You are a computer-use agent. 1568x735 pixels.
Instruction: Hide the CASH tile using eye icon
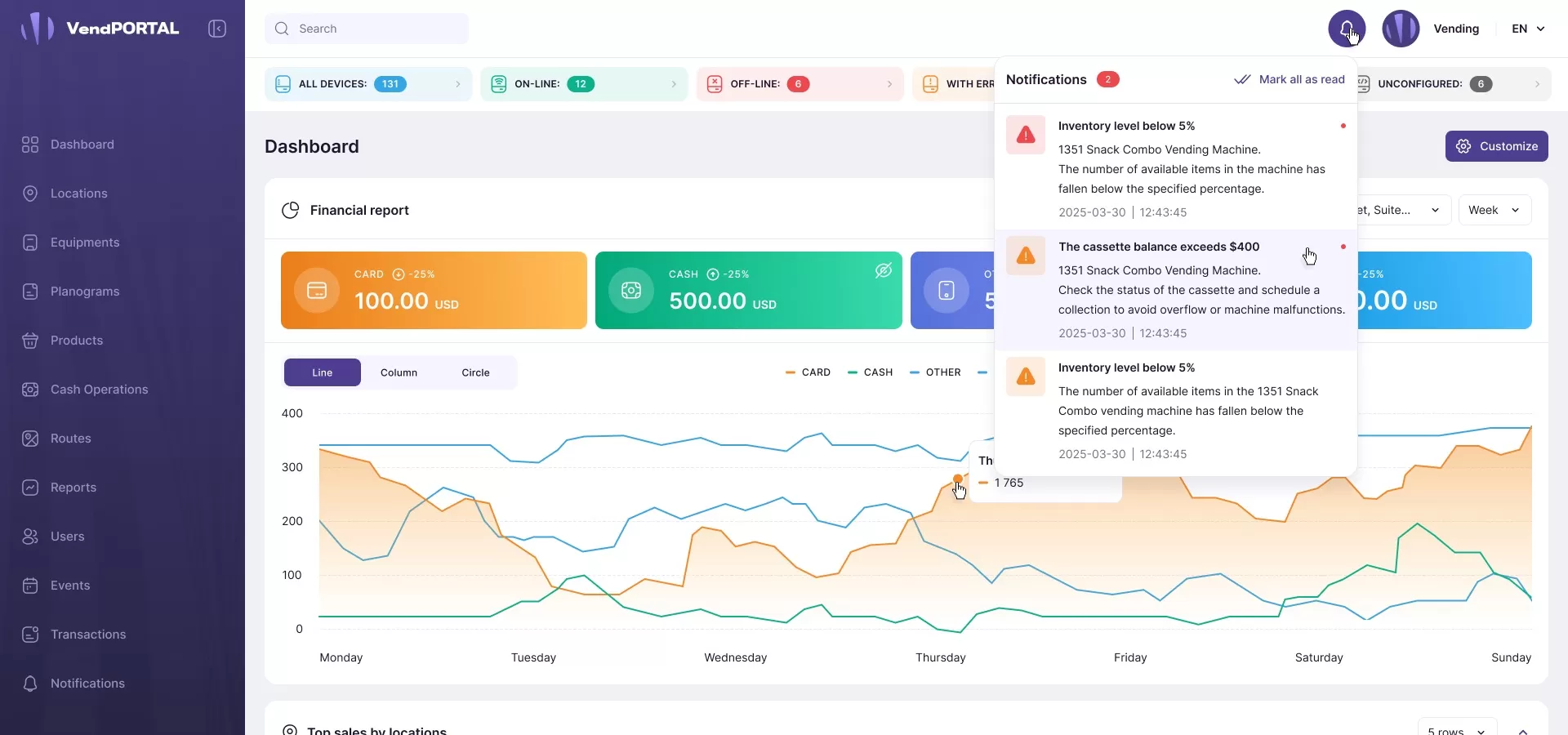click(883, 271)
